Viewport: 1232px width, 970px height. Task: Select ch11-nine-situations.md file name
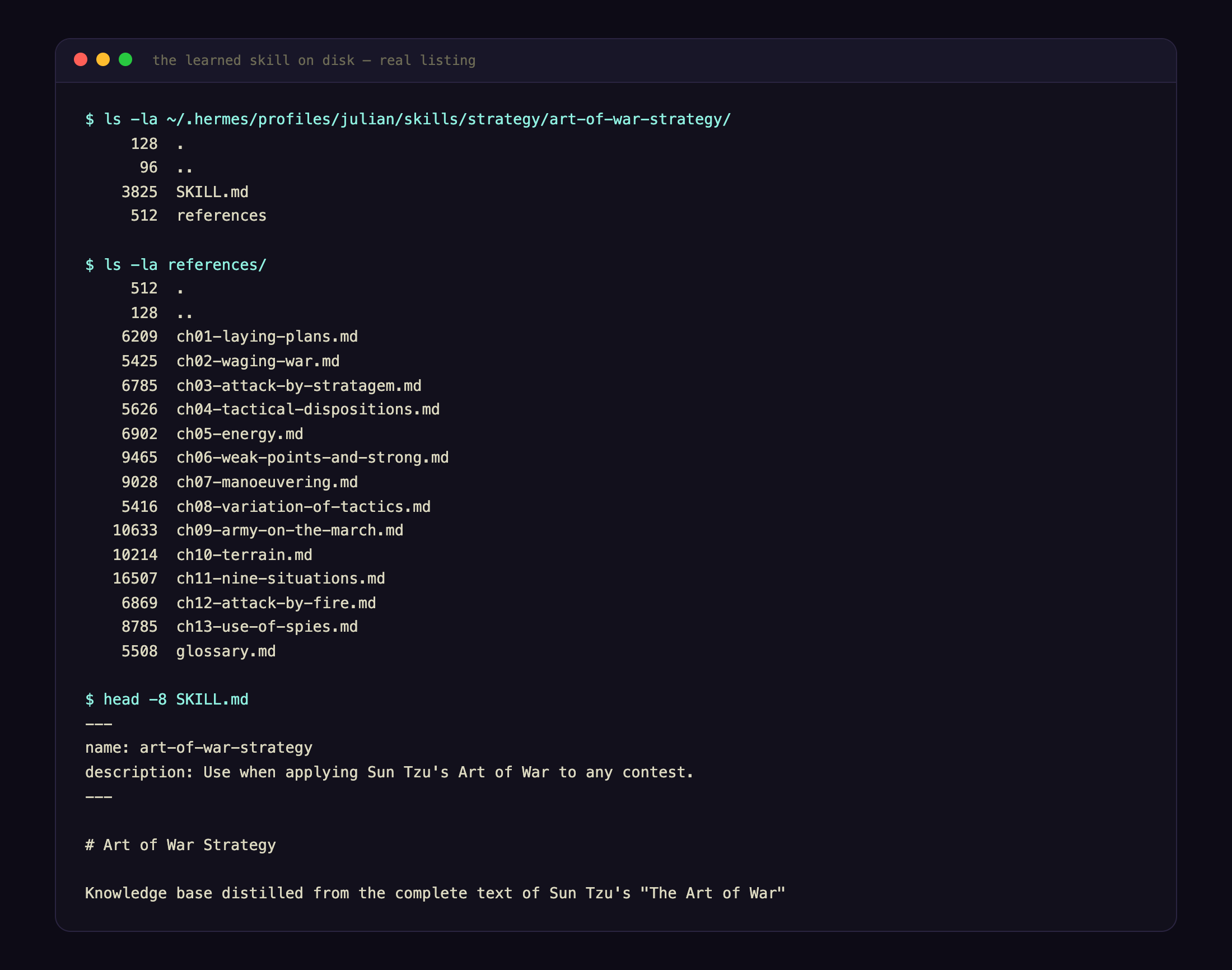coord(281,579)
